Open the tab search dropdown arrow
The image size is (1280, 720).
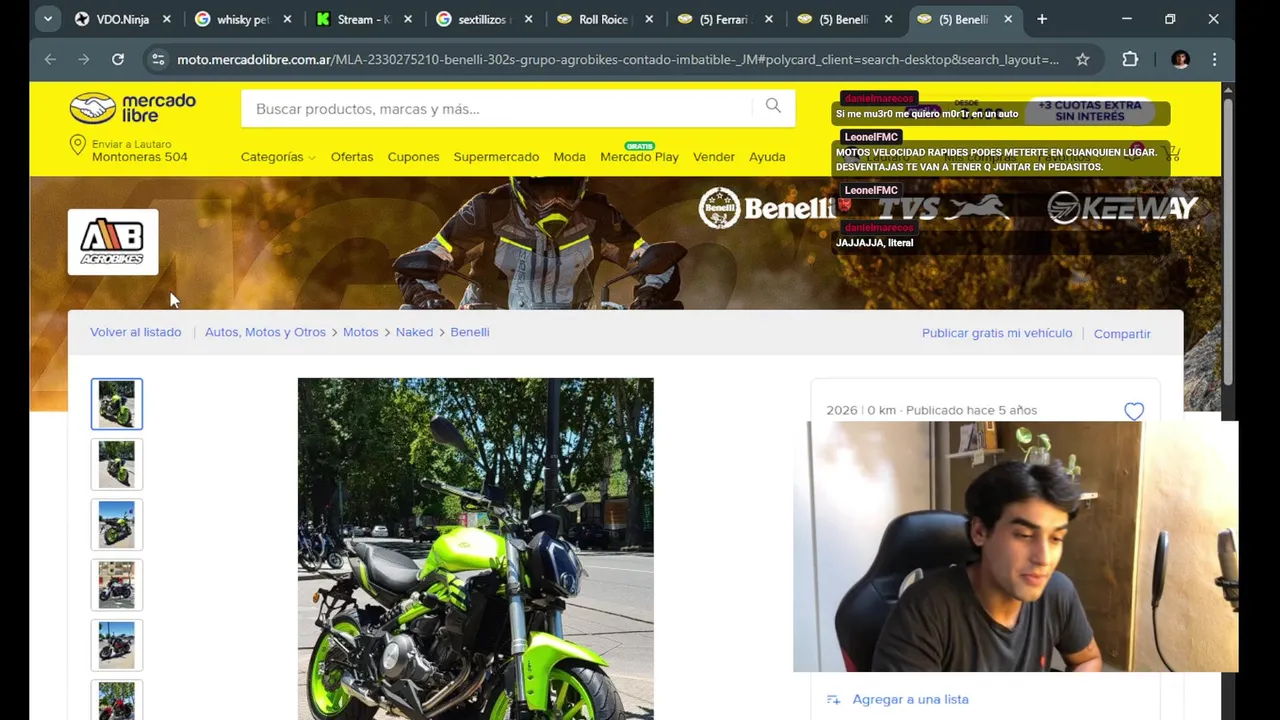point(47,19)
